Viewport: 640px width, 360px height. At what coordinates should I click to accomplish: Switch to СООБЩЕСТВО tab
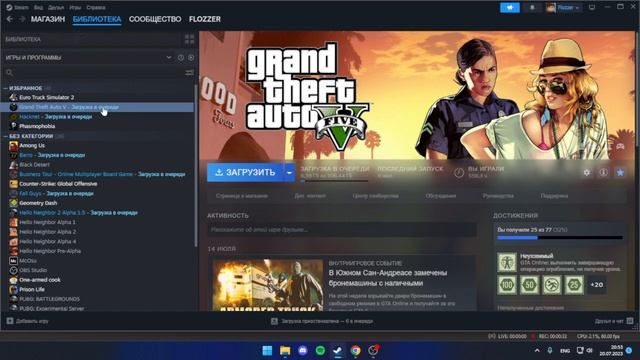tap(155, 19)
